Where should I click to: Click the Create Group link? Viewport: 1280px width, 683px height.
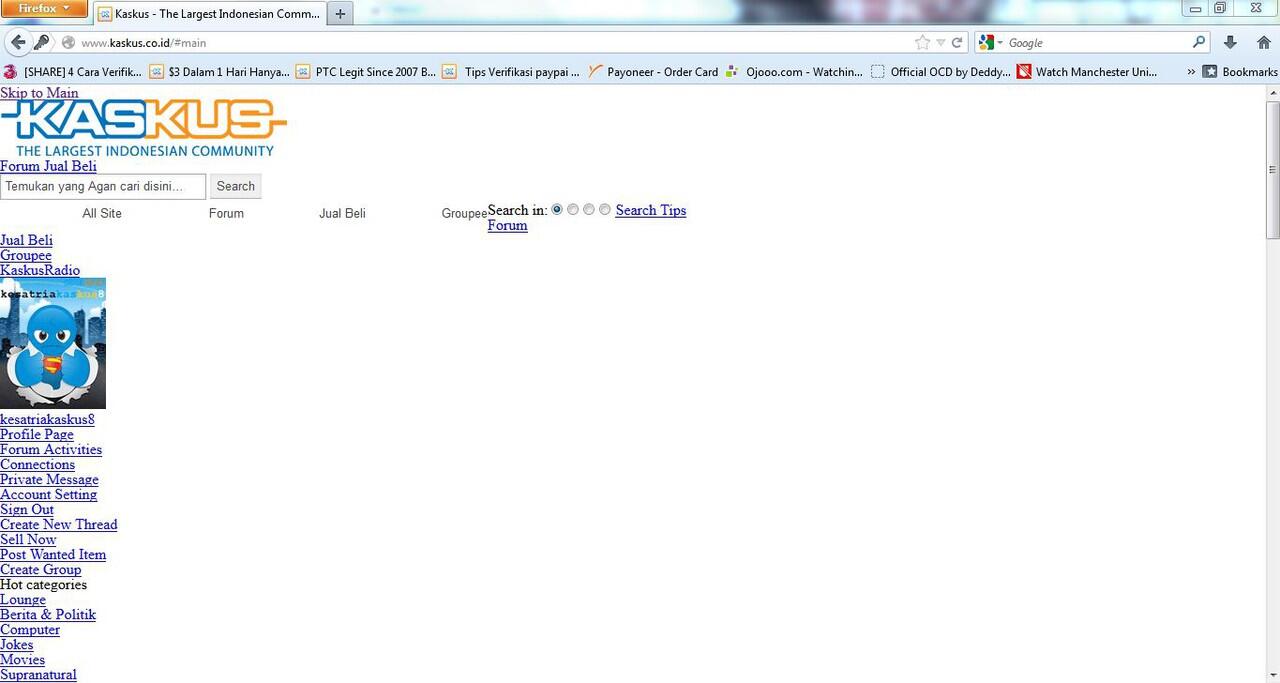tap(41, 569)
